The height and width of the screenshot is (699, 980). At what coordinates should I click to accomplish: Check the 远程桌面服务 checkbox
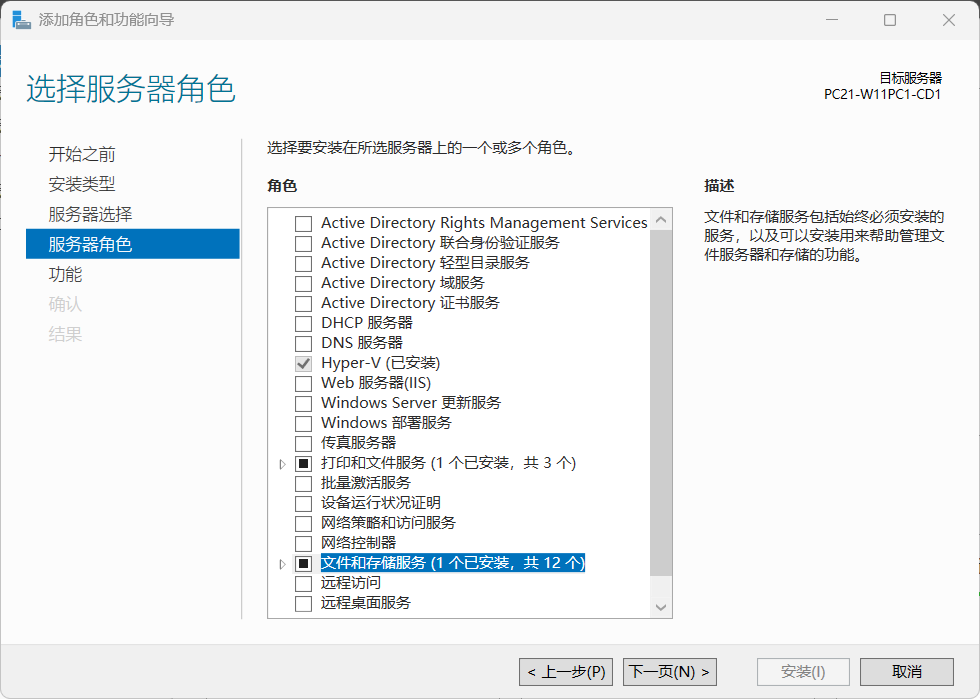click(x=303, y=603)
